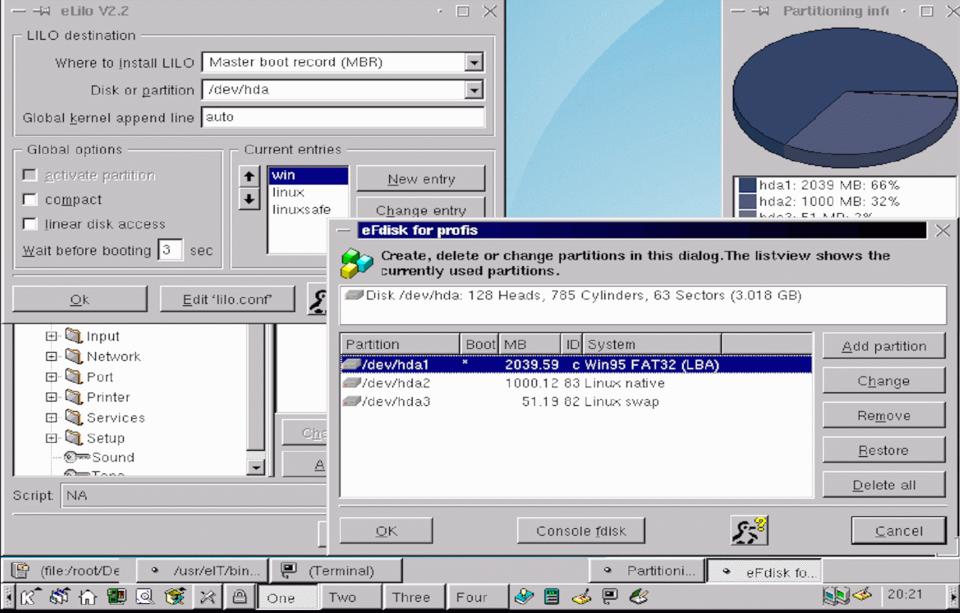The height and width of the screenshot is (613, 960).
Task: Toggle the linear disk access checkbox
Action: pyautogui.click(x=30, y=224)
